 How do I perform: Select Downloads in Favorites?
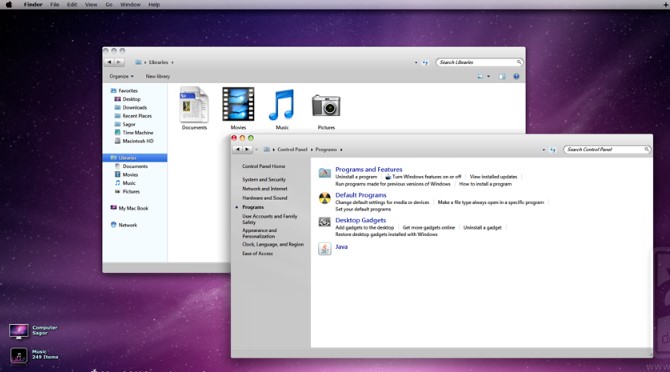tap(131, 108)
